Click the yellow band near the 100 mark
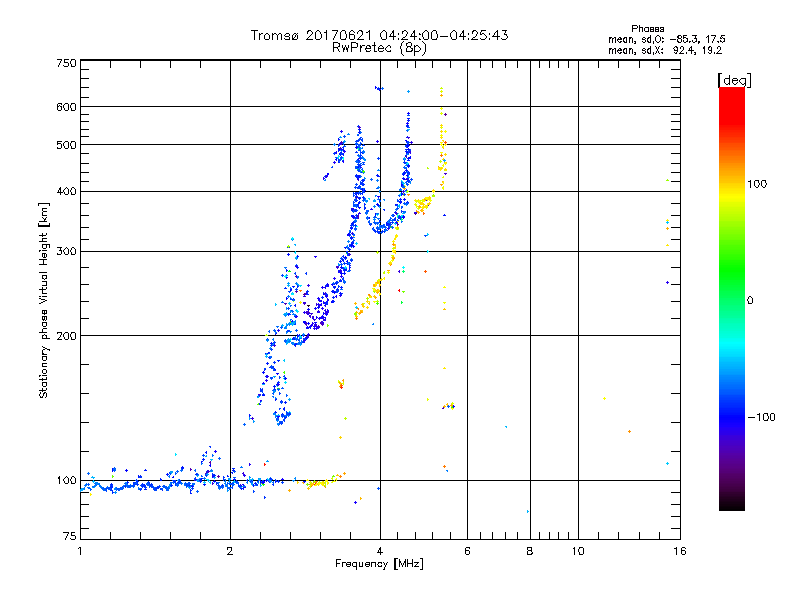Image resolution: width=800 pixels, height=600 pixels. 731,184
